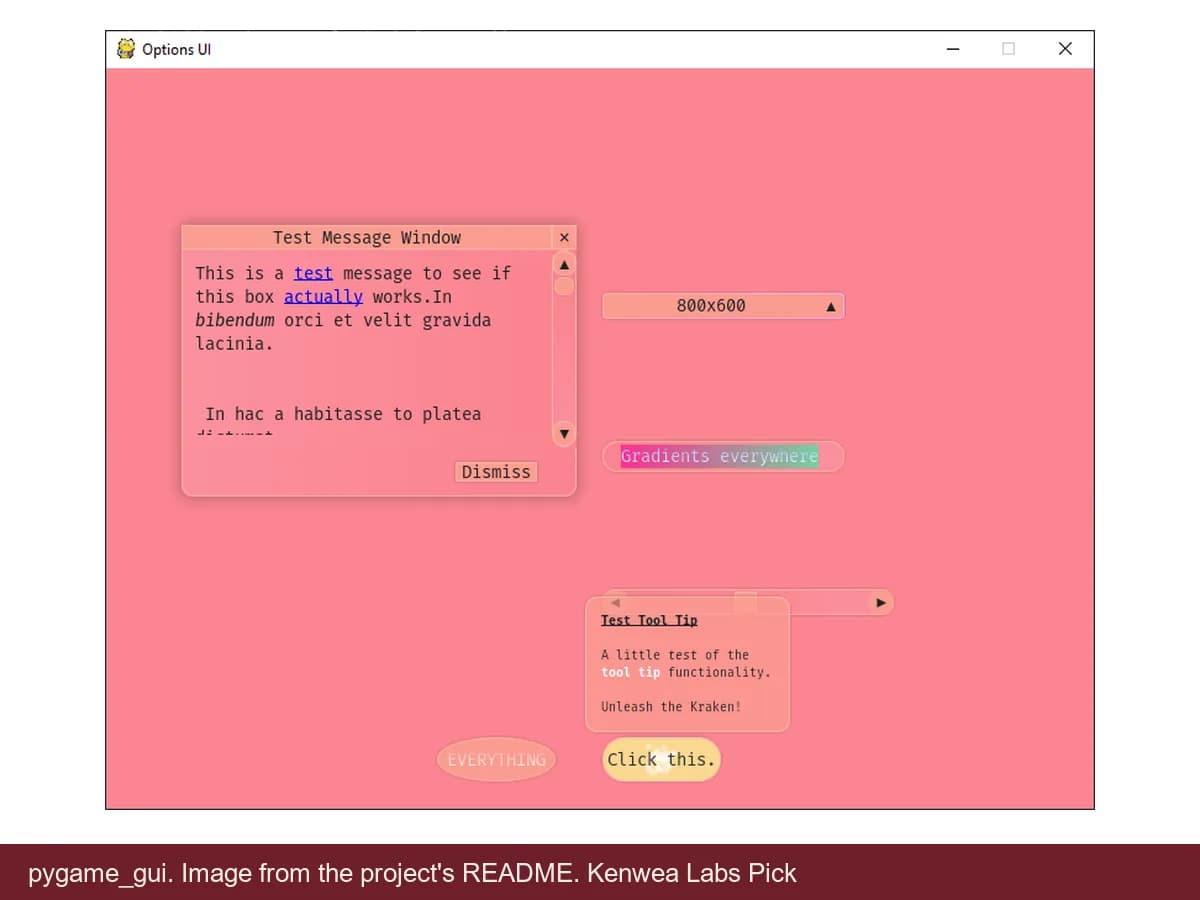Click the 'Gradients everywhere' button
The image size is (1200, 900).
click(x=723, y=456)
